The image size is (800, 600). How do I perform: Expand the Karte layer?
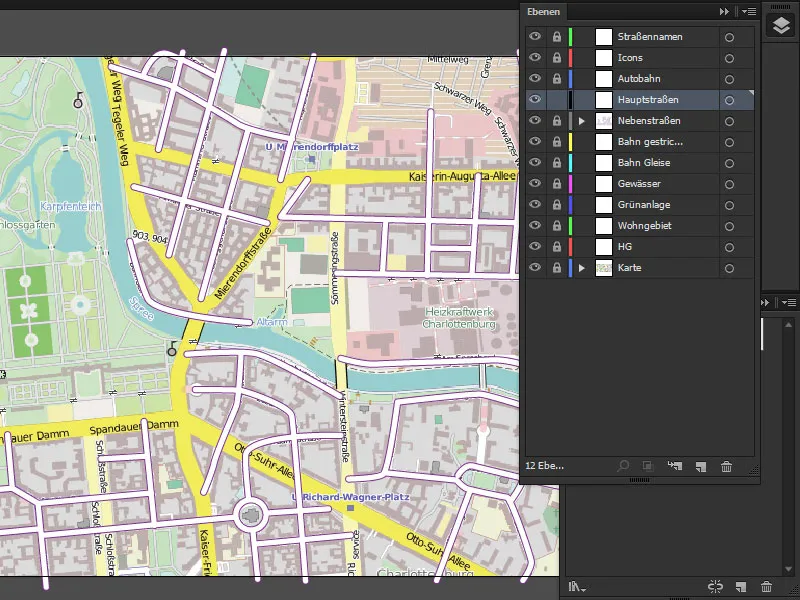582,268
